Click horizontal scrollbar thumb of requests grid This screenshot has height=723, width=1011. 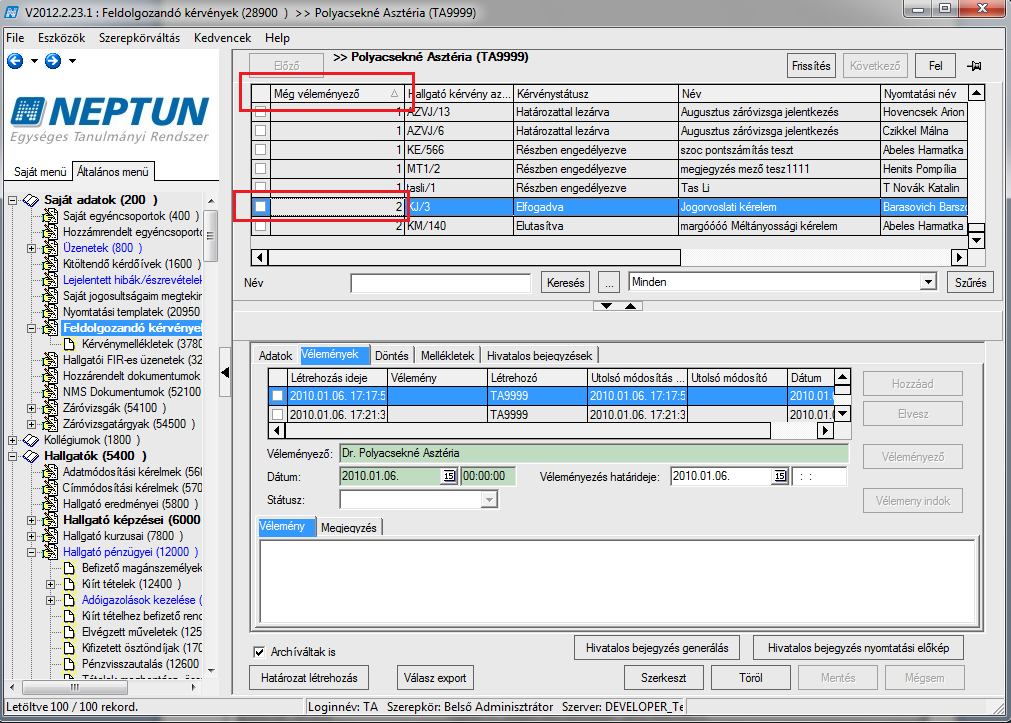click(475, 257)
